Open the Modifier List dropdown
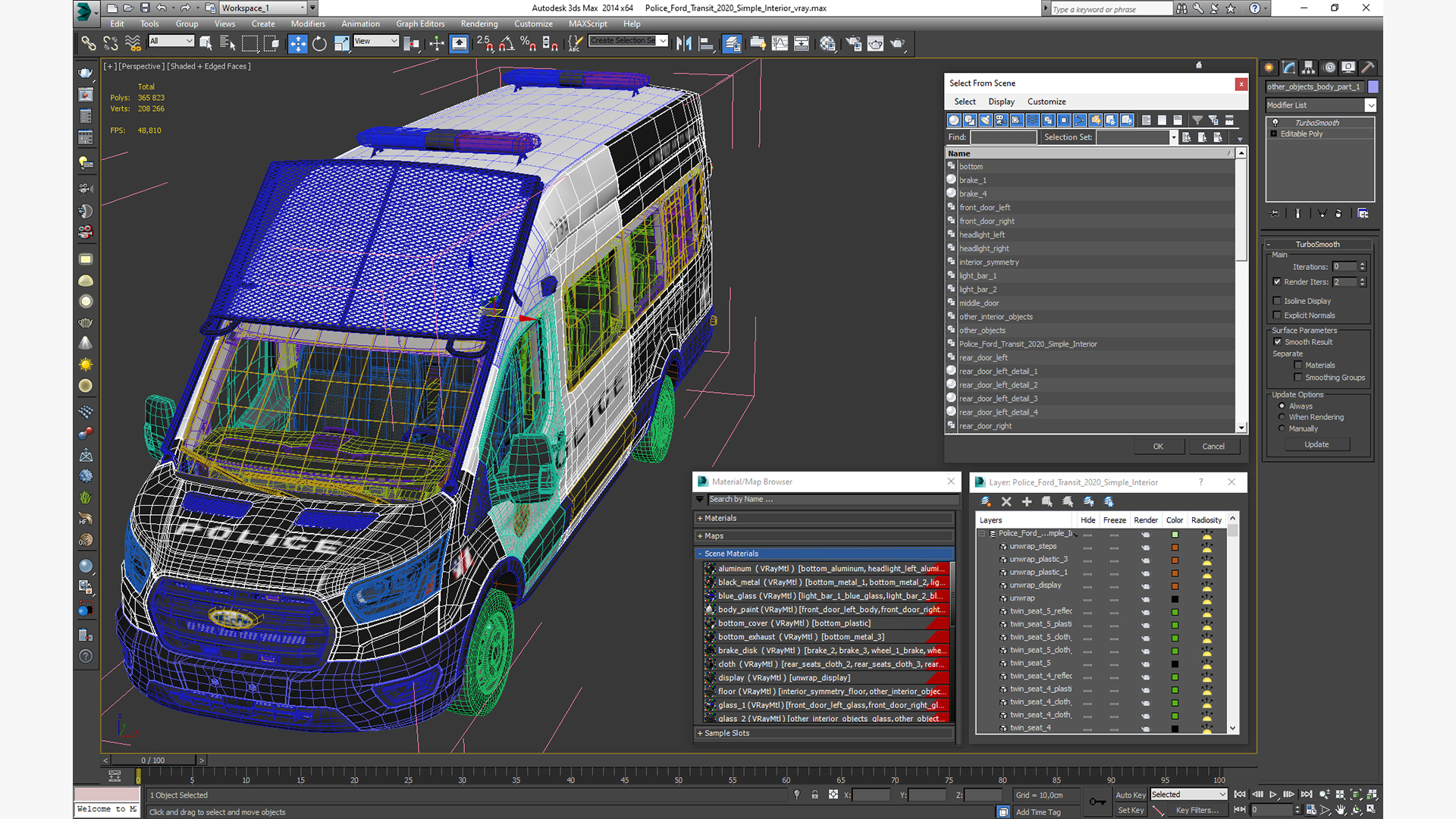The image size is (1456, 819). tap(1370, 105)
